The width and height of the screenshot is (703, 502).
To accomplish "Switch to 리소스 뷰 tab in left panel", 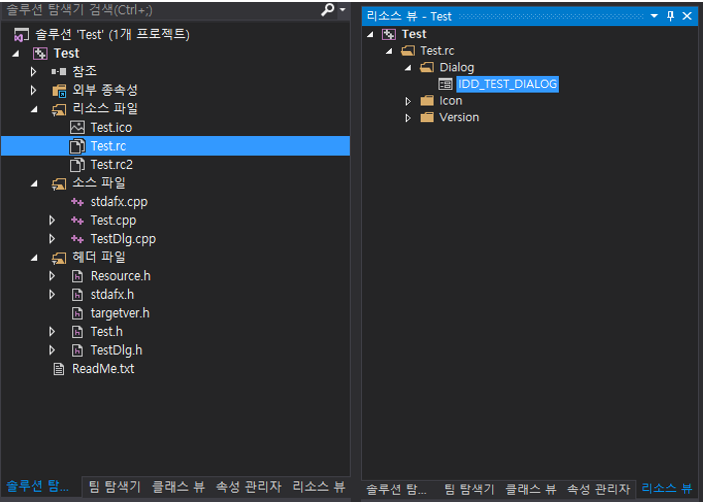I will [x=319, y=486].
